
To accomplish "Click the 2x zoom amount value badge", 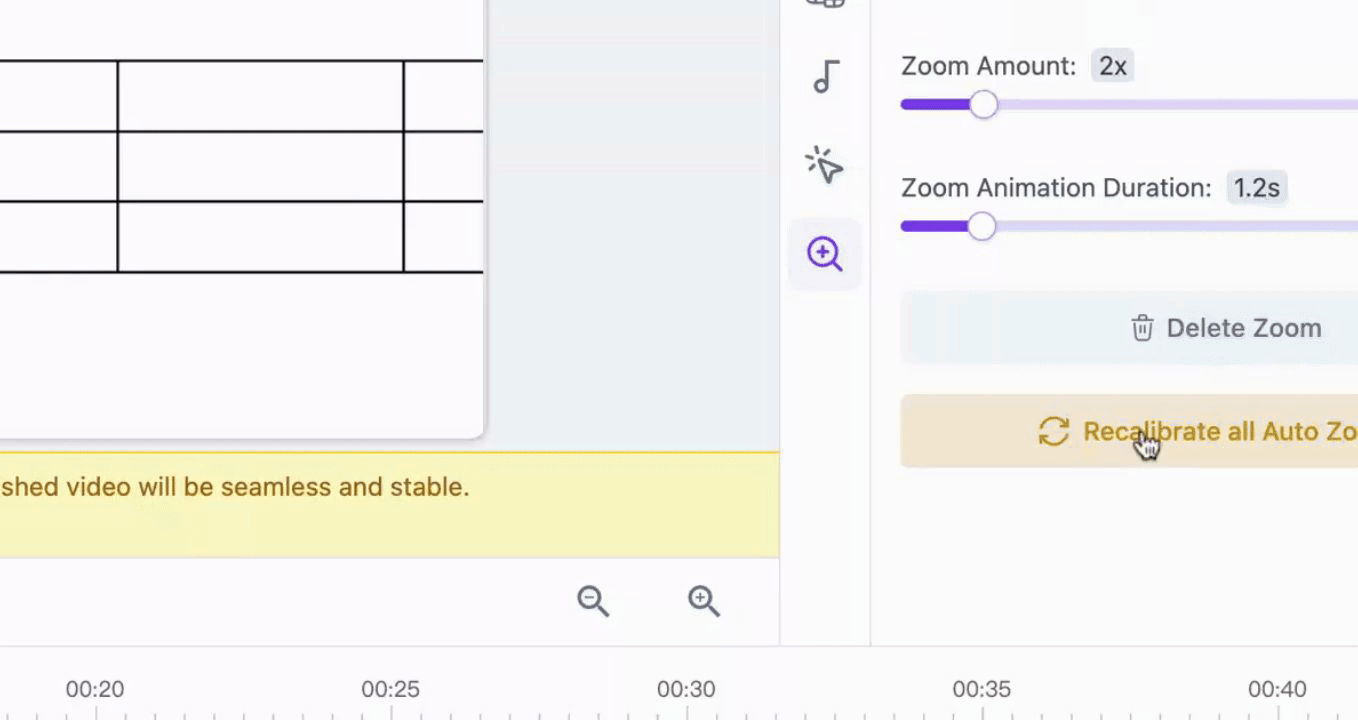I will (x=1113, y=67).
